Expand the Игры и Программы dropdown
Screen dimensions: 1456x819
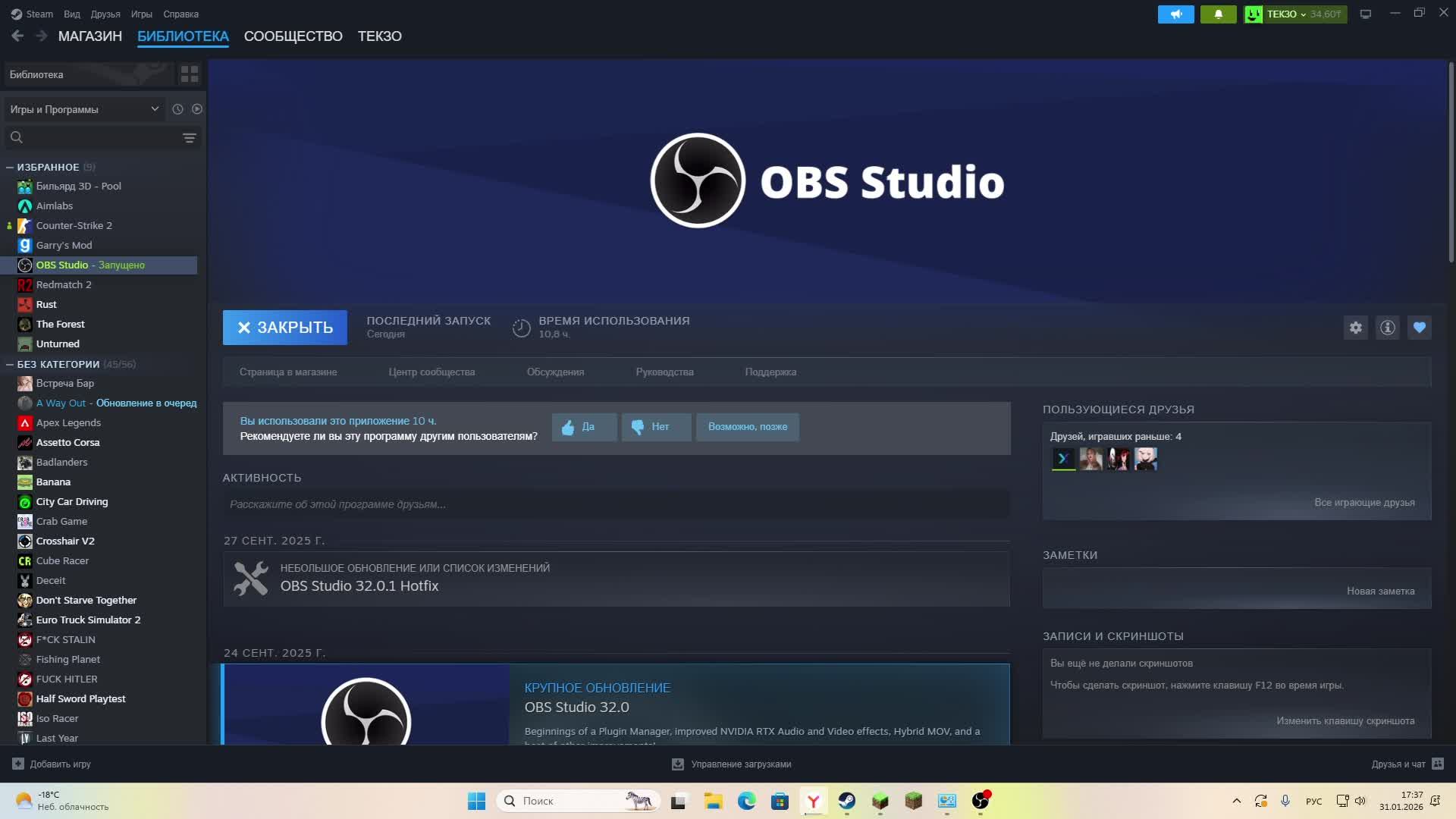(x=83, y=109)
